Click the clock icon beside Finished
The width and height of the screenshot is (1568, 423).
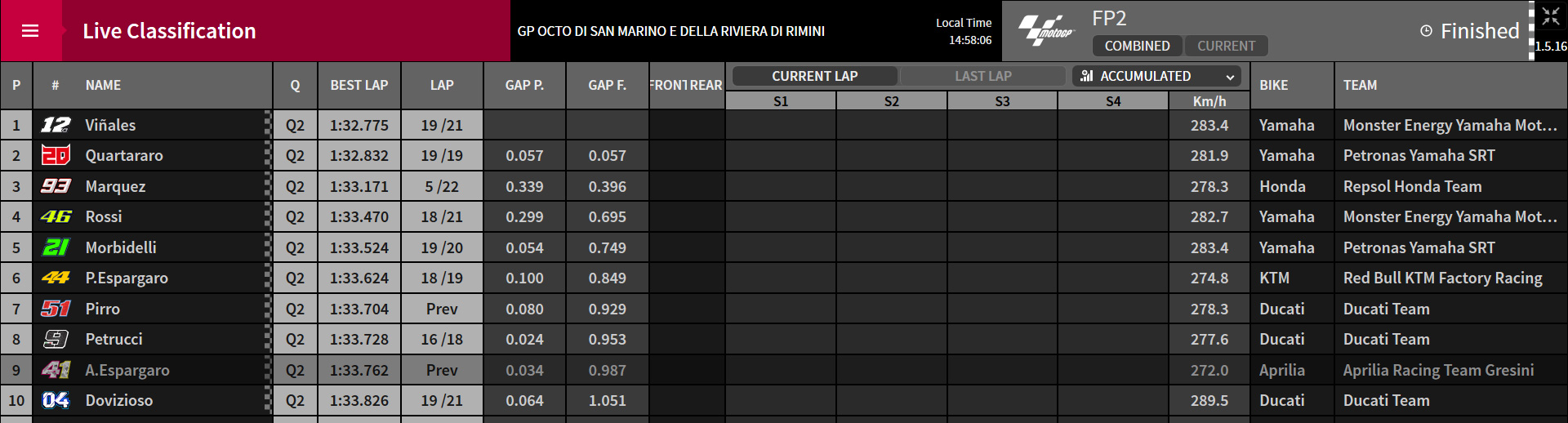coord(1426,31)
